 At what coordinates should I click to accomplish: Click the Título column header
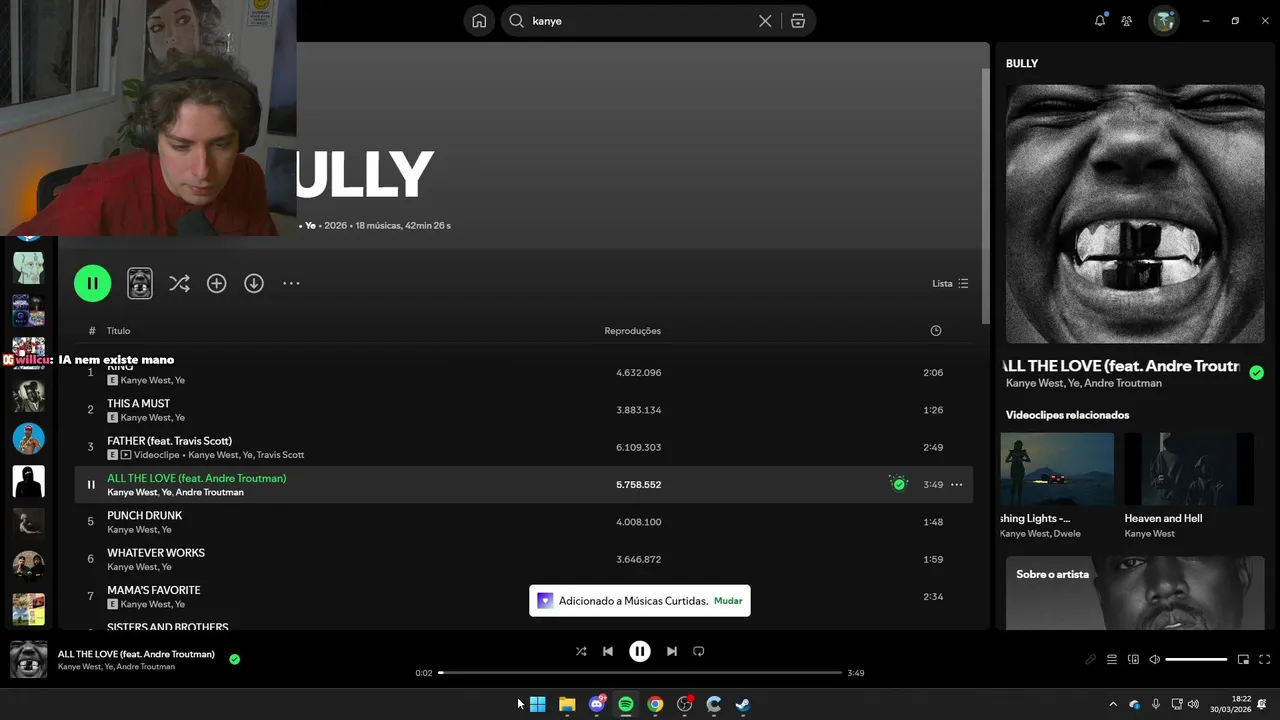pyautogui.click(x=119, y=331)
